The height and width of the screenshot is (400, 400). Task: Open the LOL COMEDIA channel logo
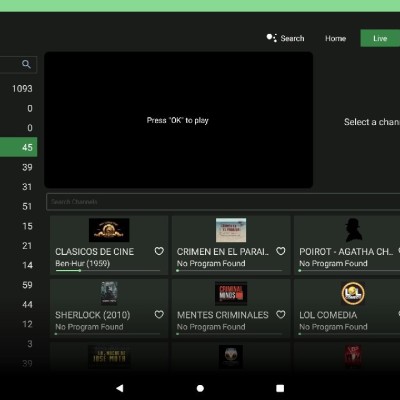[x=353, y=293]
